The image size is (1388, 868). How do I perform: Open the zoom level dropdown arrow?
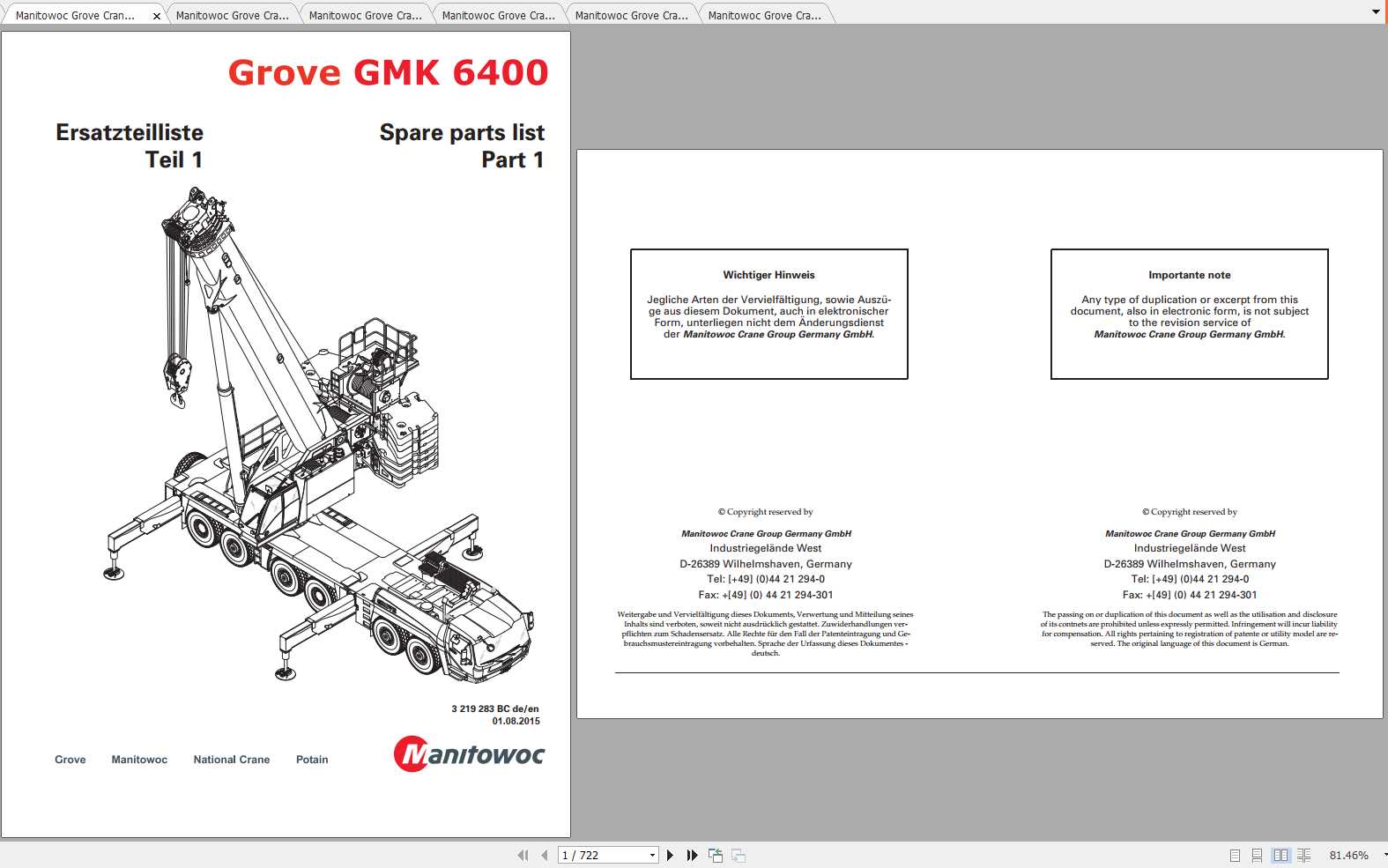(1384, 855)
